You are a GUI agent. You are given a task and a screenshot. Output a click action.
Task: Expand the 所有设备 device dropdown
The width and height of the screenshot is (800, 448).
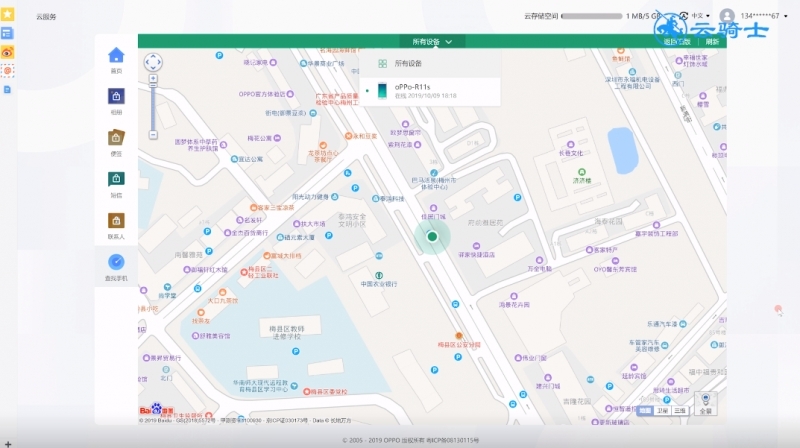coord(432,42)
